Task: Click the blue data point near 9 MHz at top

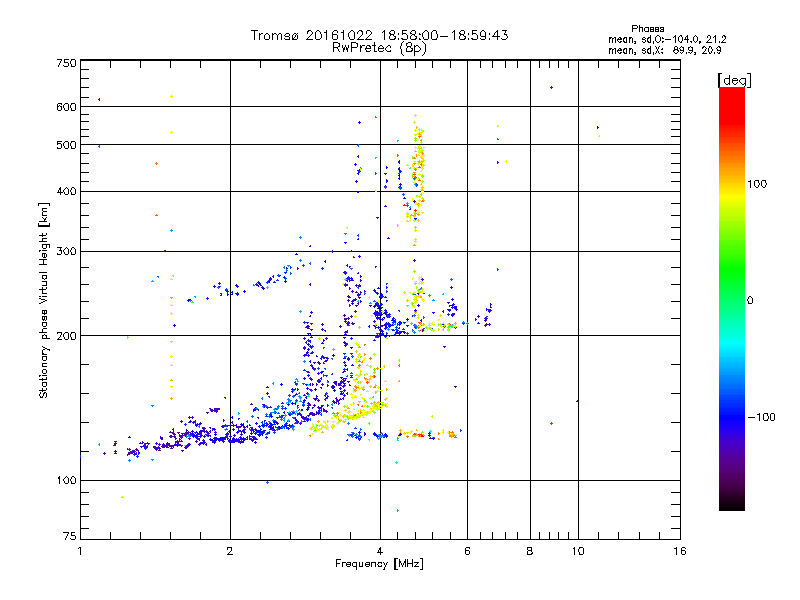Action: (x=552, y=88)
